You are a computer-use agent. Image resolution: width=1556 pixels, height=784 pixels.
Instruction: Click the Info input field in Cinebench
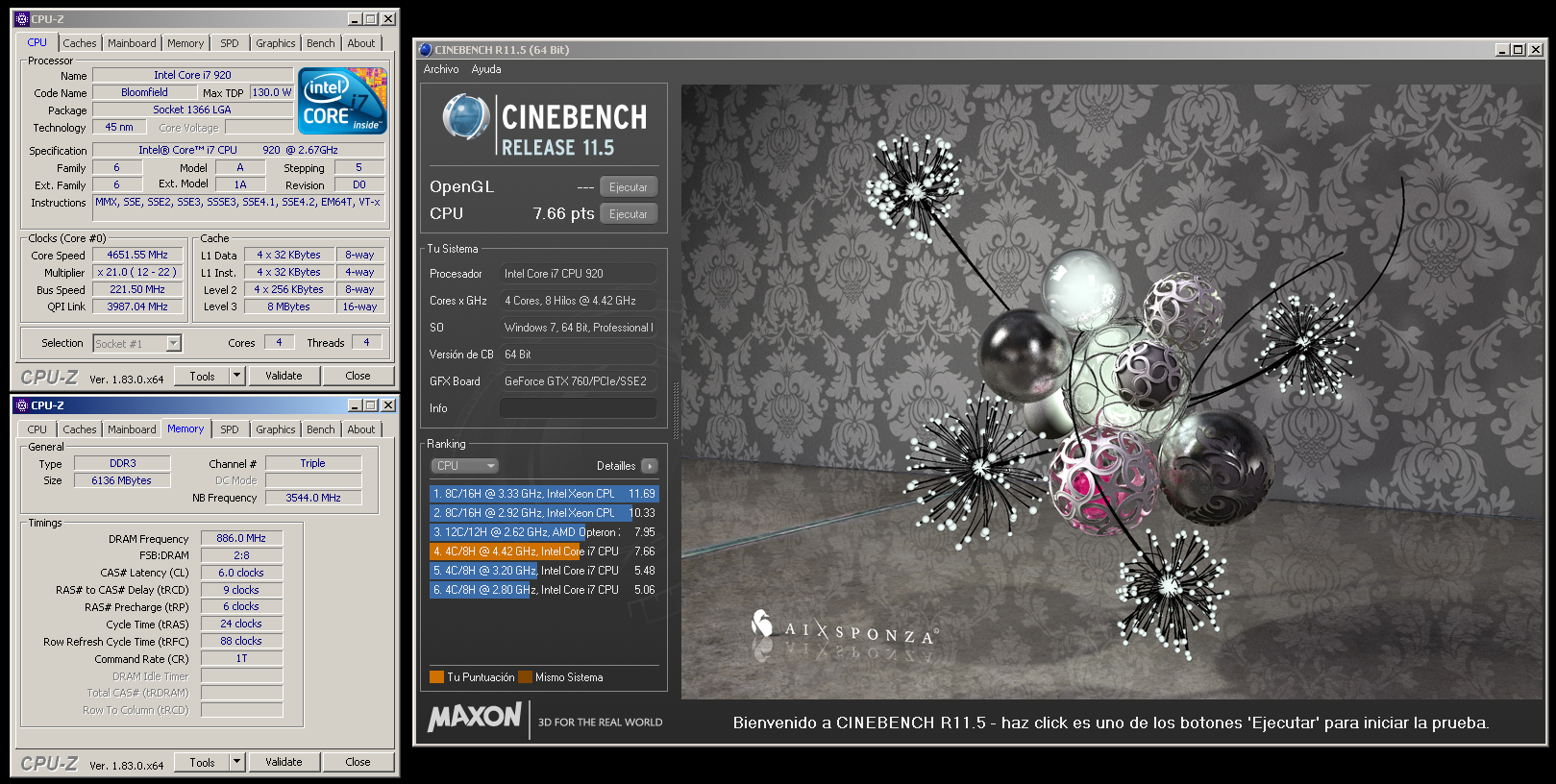[579, 408]
